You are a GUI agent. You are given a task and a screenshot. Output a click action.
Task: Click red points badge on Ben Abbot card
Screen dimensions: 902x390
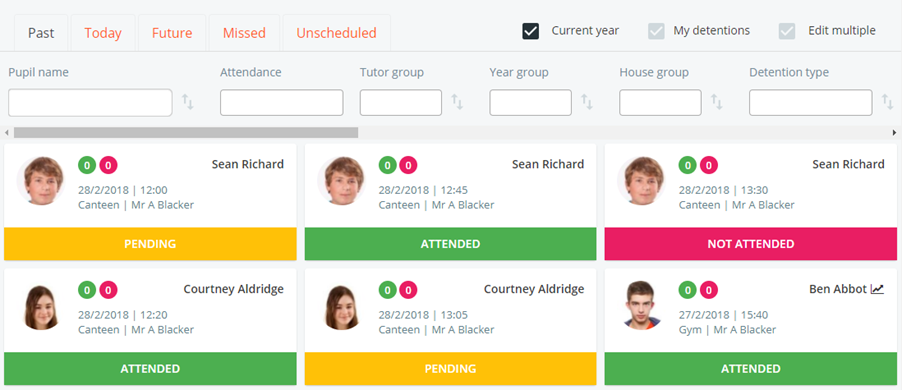709,290
